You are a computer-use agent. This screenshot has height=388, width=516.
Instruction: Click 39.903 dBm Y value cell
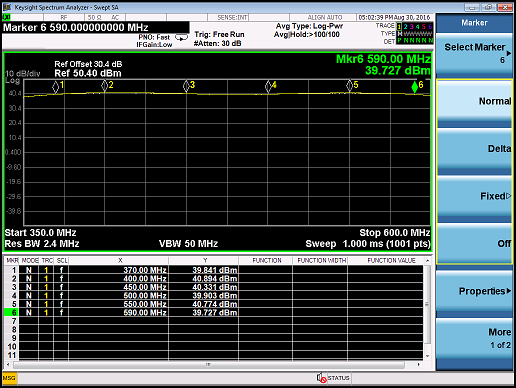pos(204,295)
